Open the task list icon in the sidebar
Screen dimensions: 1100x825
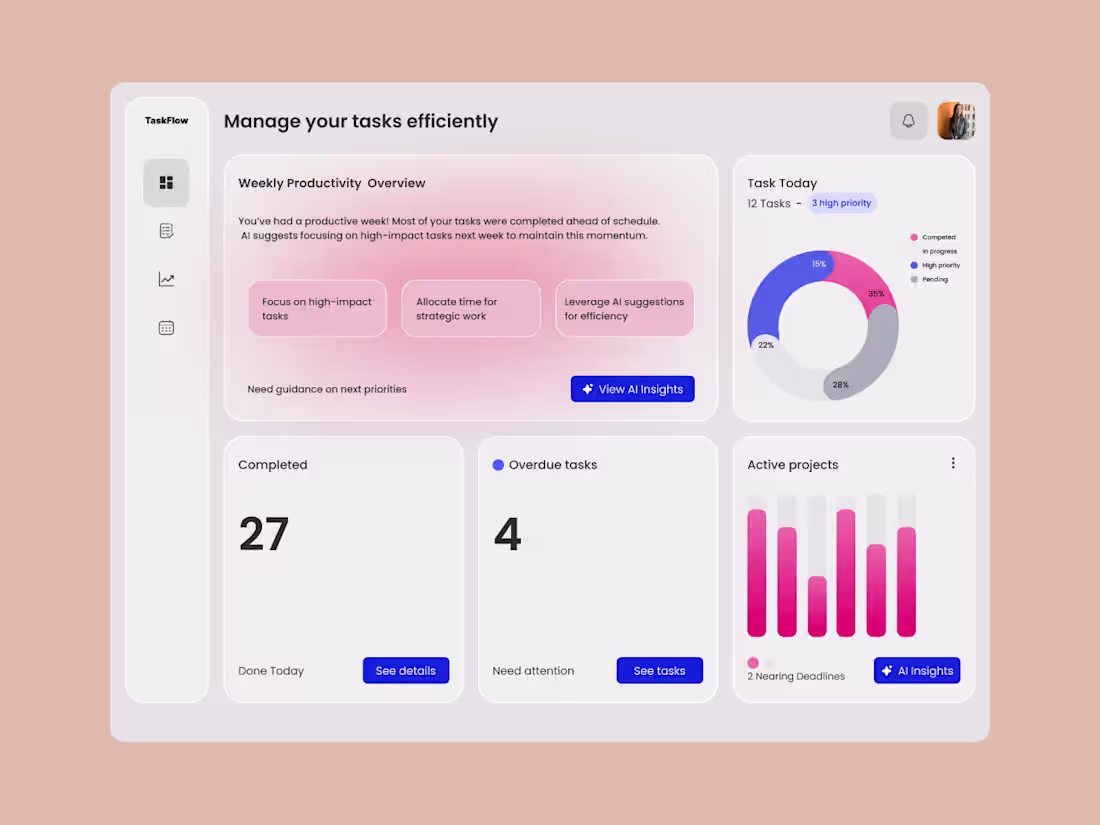[x=166, y=230]
